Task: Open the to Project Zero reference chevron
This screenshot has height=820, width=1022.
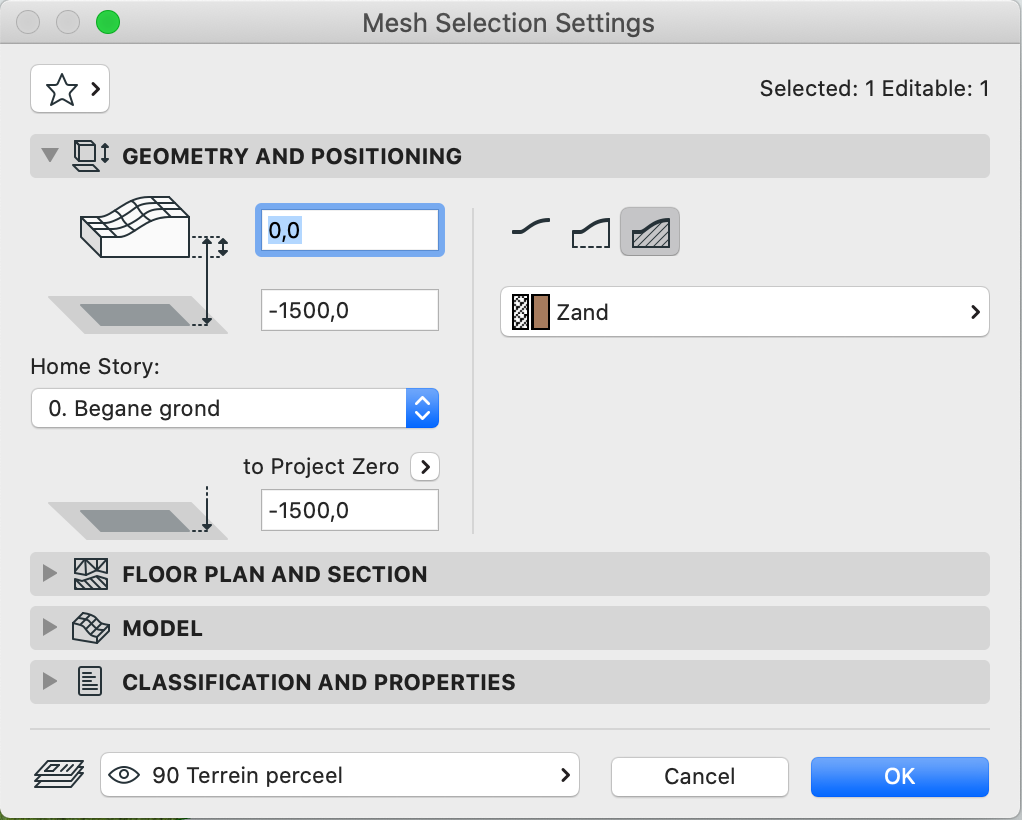Action: [425, 467]
